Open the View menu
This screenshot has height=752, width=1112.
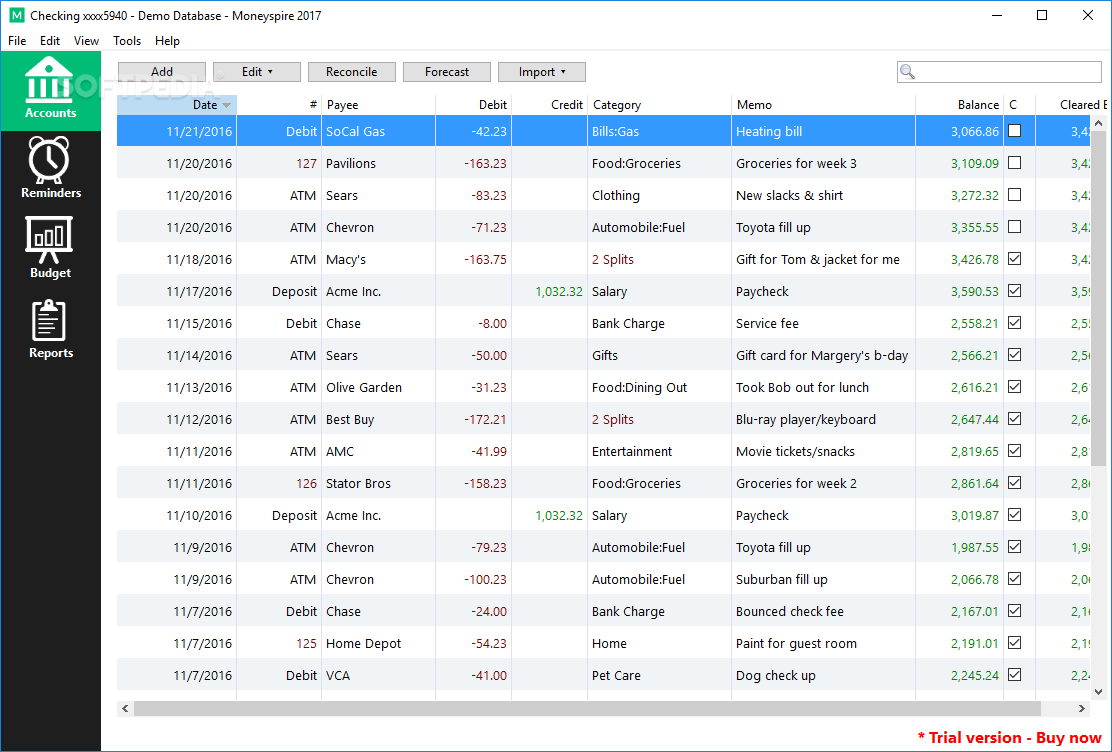point(87,40)
